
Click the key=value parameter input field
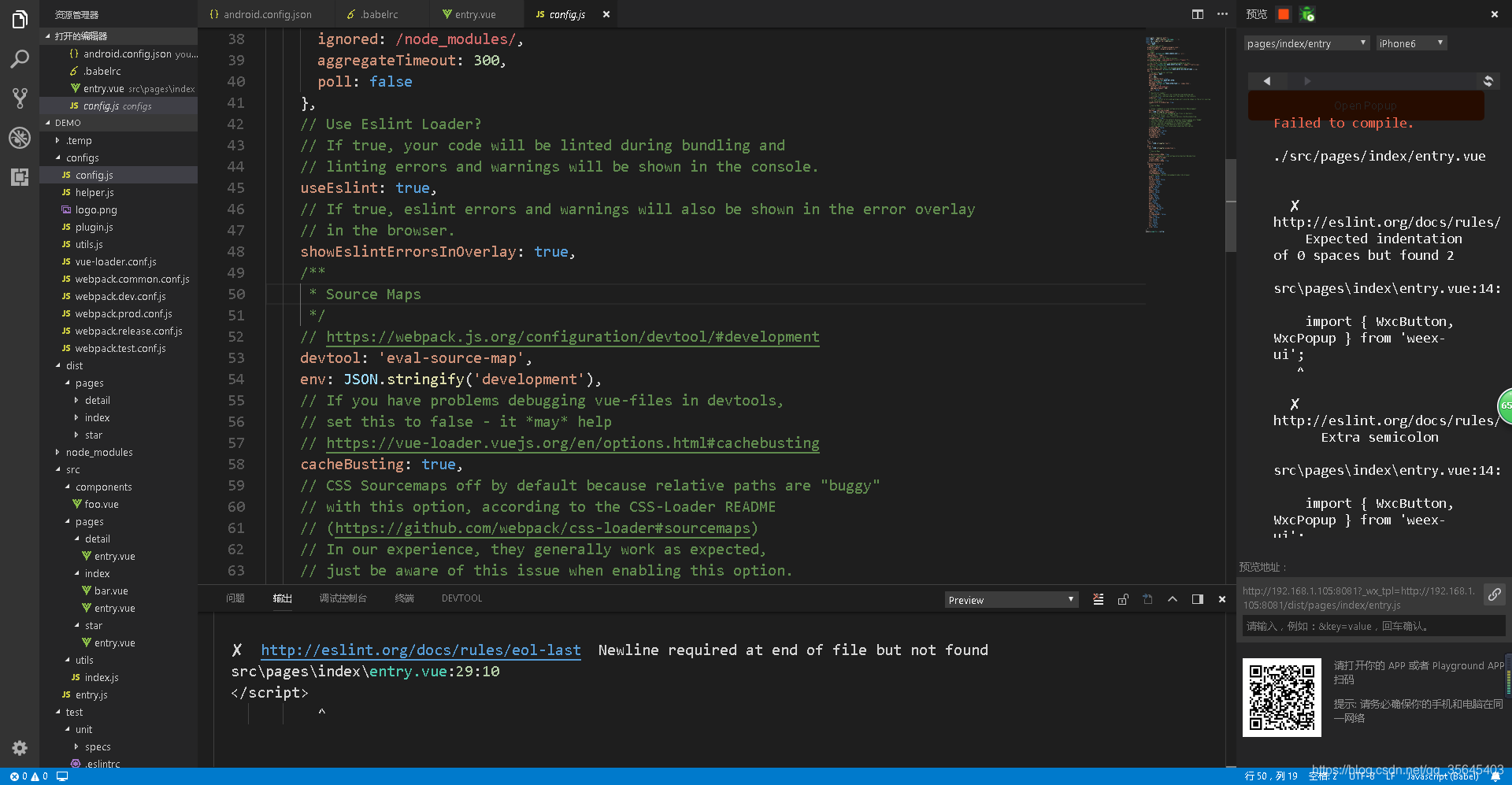[1373, 626]
